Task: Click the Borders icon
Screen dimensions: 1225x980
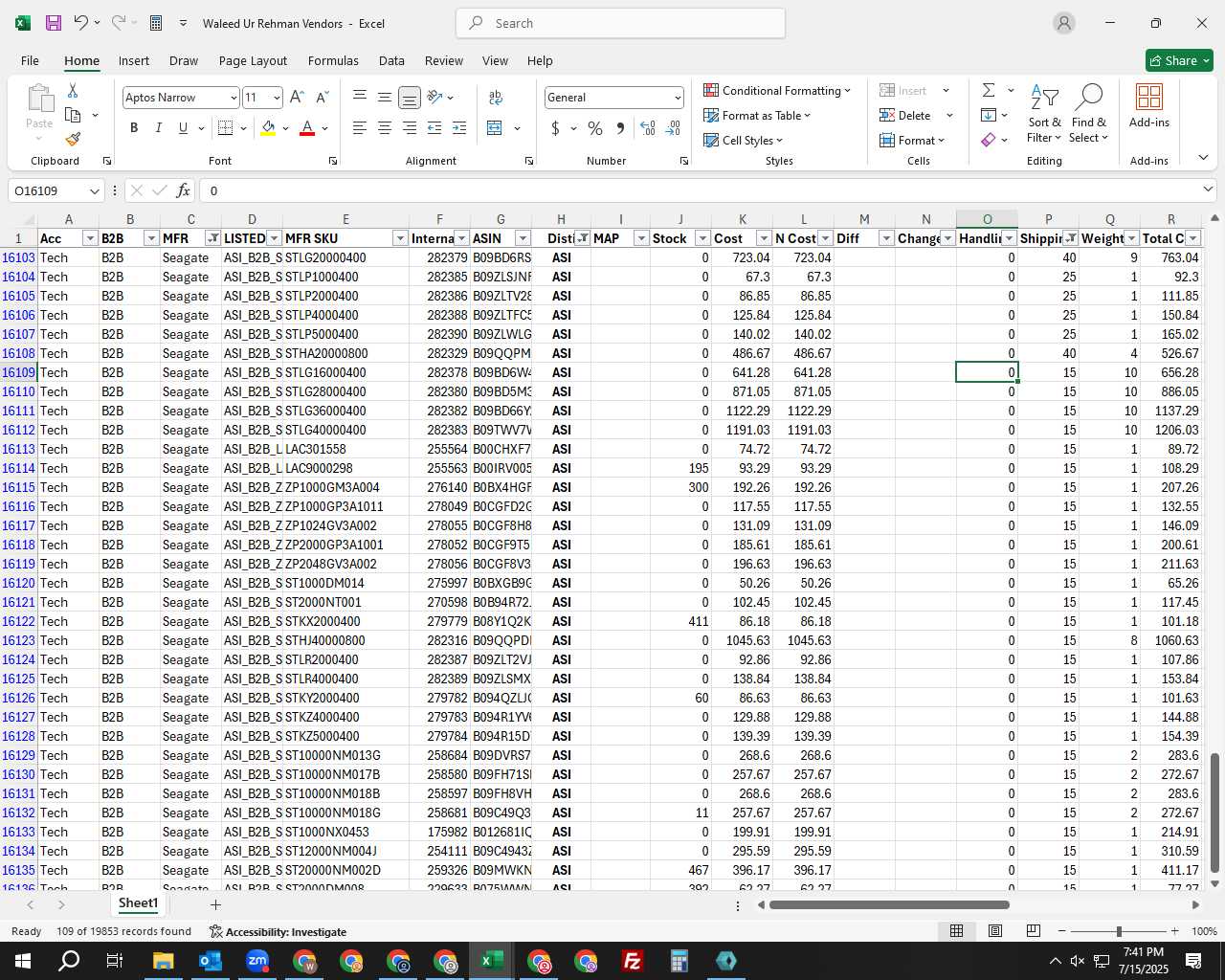Action: [226, 127]
